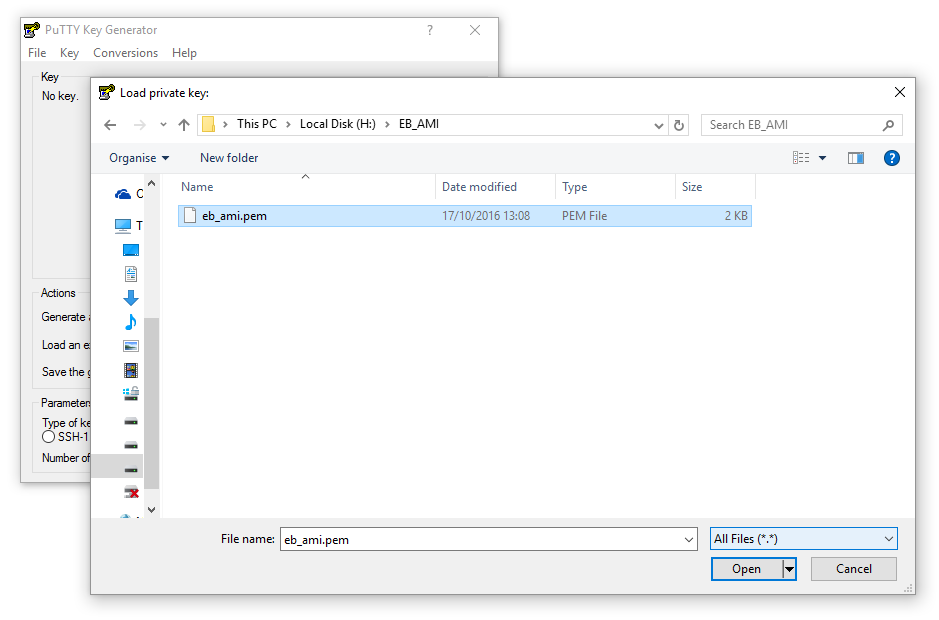The width and height of the screenshot is (939, 620).
Task: Click the search magnifier icon
Action: point(889,125)
